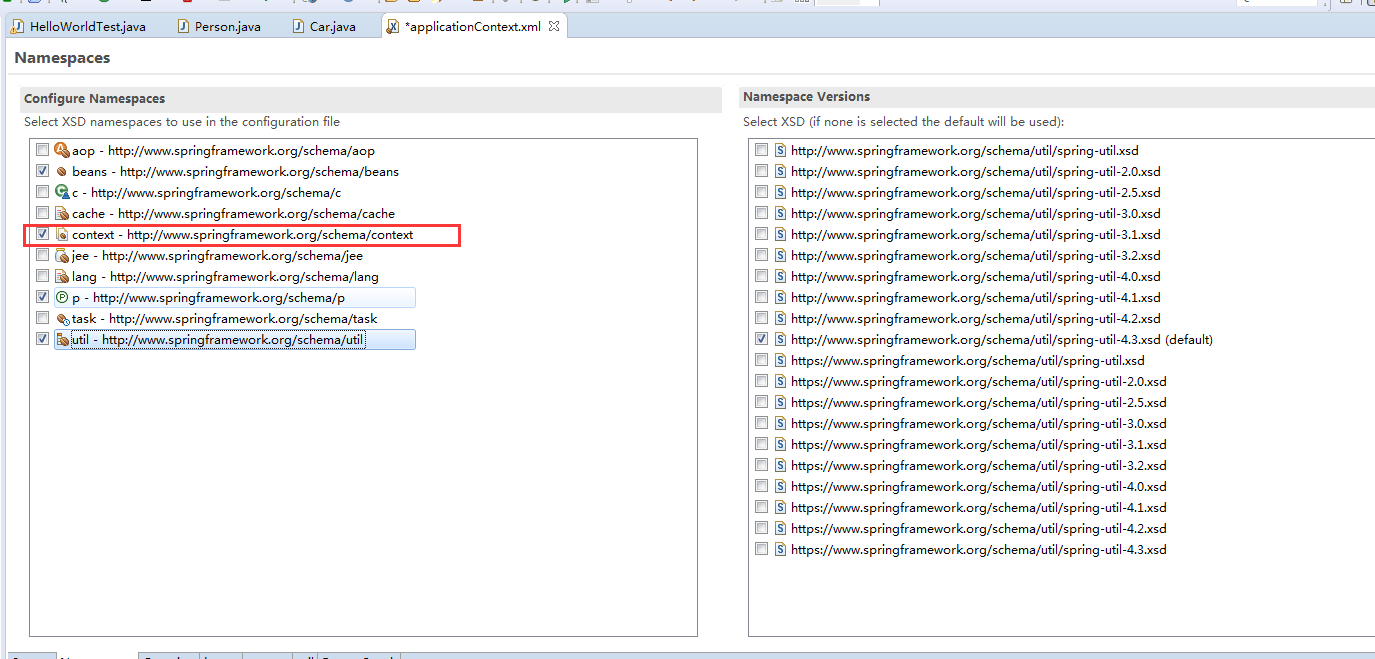Click the task namespace icon
1375x659 pixels.
pos(62,319)
